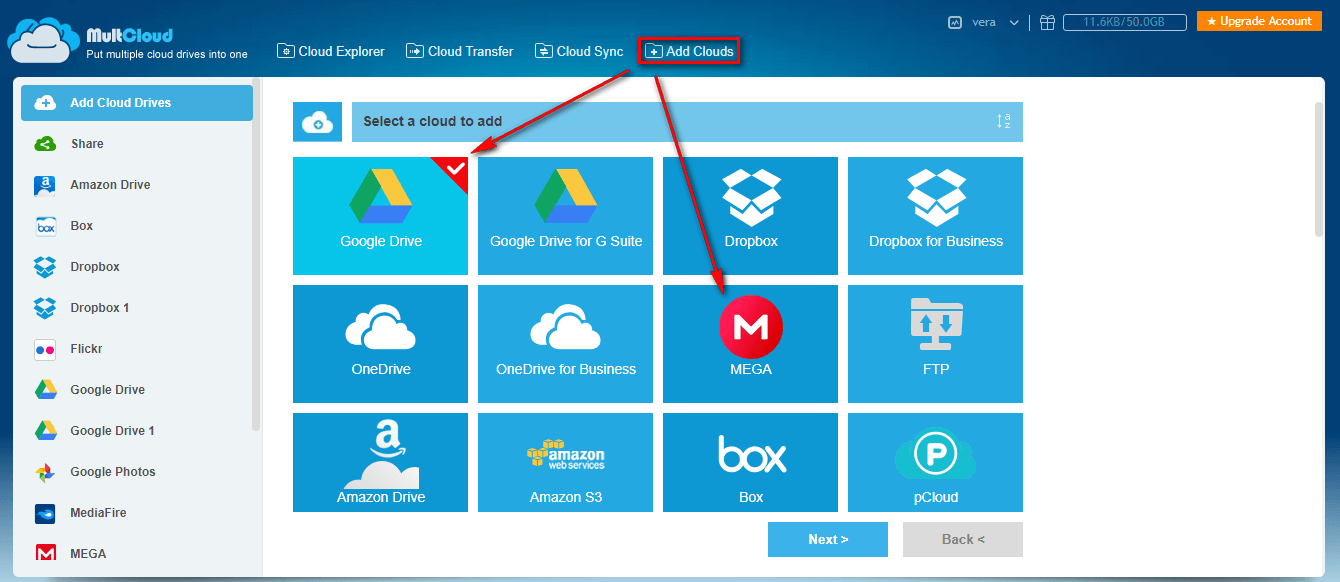Open the vera account dropdown
This screenshot has width=1340, height=582.
pos(995,22)
